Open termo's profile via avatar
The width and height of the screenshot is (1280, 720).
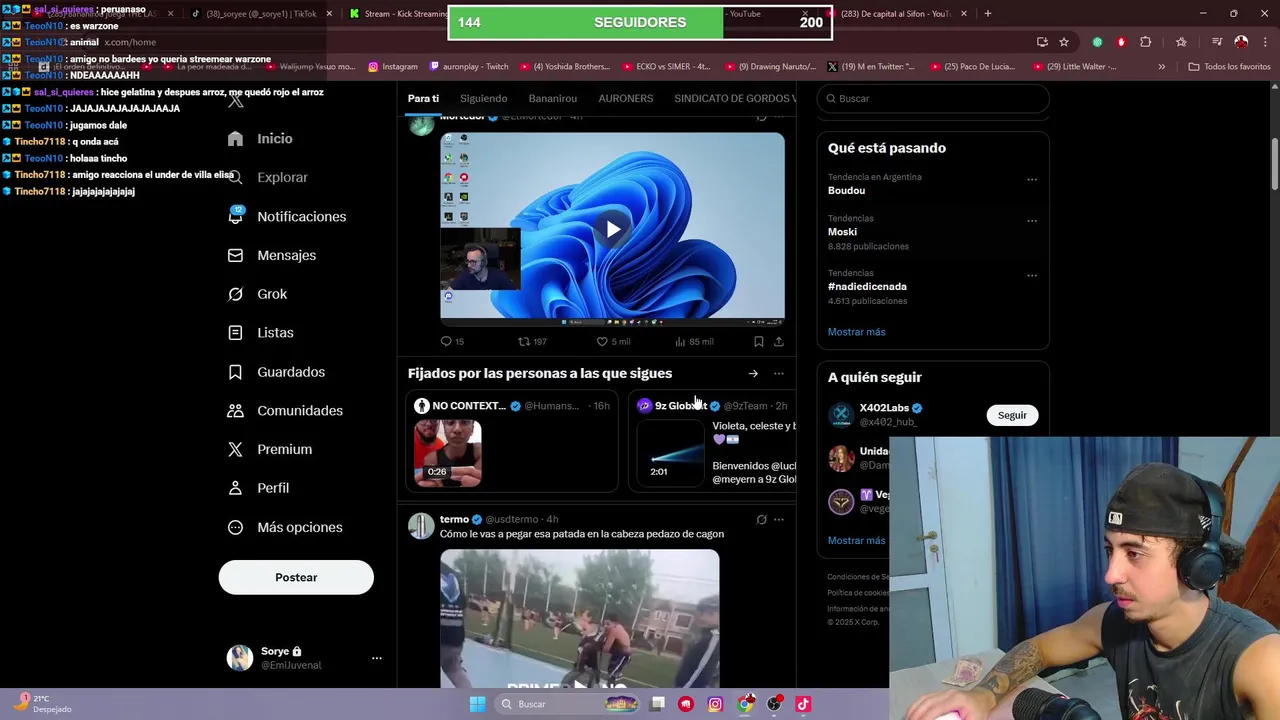tap(421, 525)
